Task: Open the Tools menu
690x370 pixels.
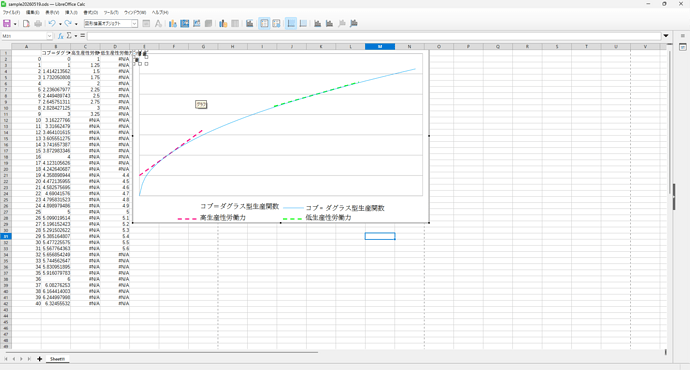Action: tap(111, 13)
